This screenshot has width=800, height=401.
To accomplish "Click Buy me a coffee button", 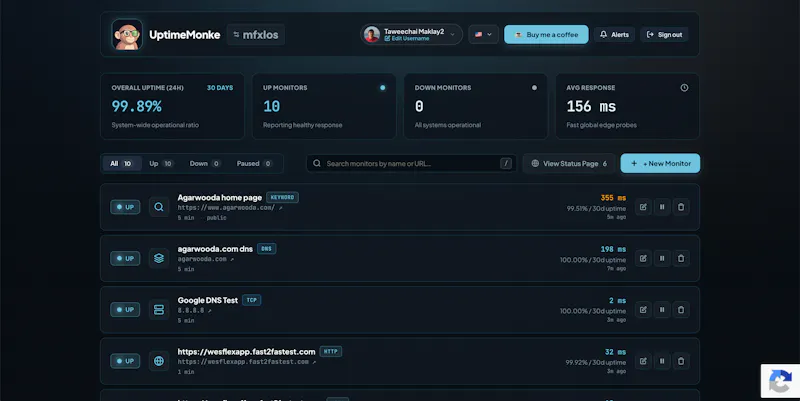I will [546, 35].
